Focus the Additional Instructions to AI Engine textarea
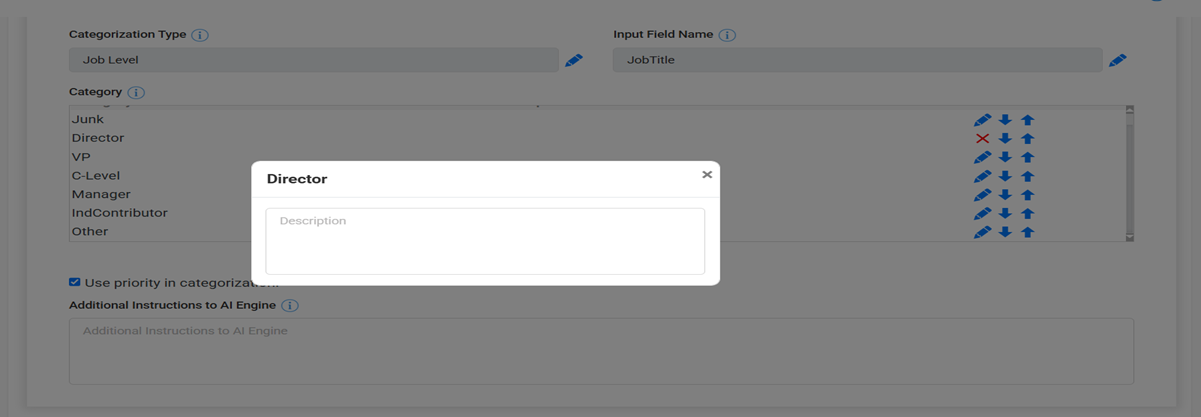This screenshot has height=417, width=1201. click(601, 351)
